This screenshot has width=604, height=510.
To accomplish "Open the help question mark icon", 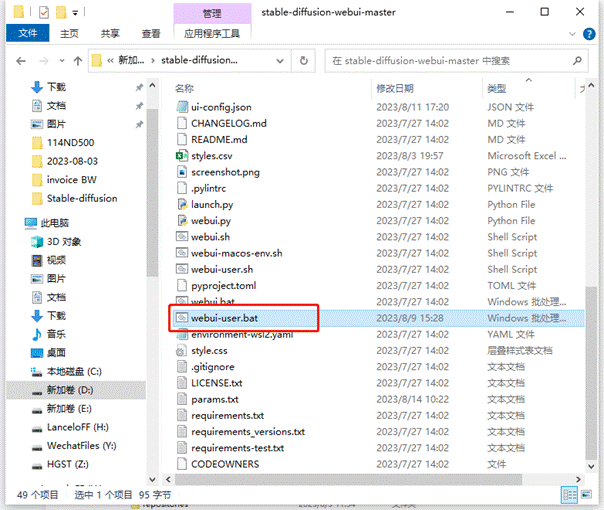I will (x=587, y=34).
